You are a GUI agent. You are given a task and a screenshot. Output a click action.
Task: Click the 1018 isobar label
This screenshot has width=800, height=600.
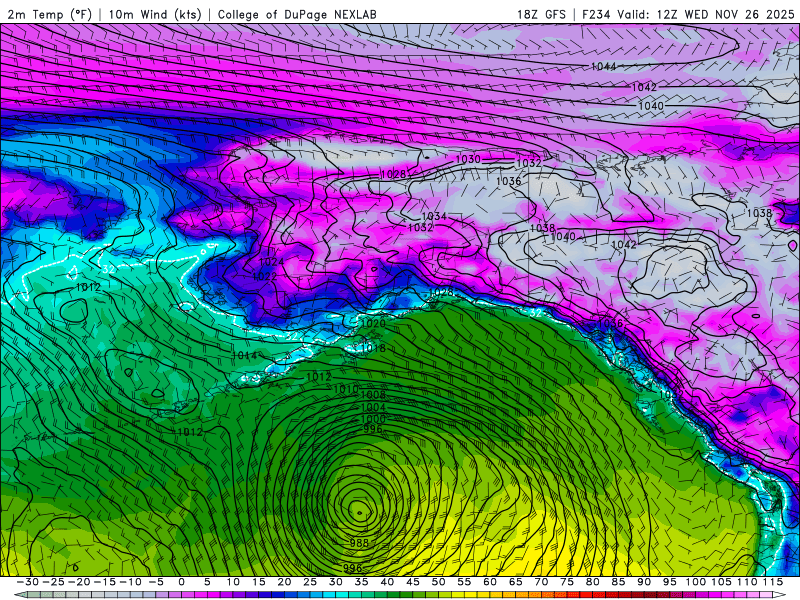click(373, 348)
